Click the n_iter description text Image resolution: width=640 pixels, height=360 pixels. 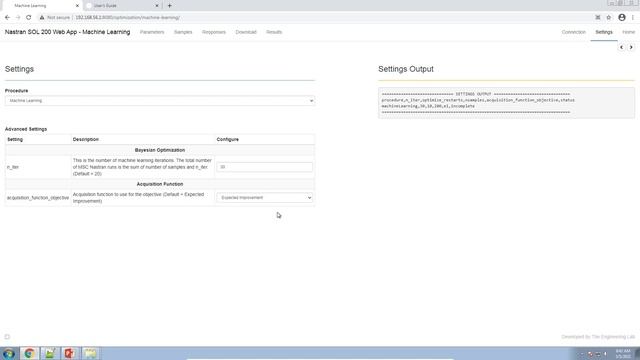click(x=142, y=167)
